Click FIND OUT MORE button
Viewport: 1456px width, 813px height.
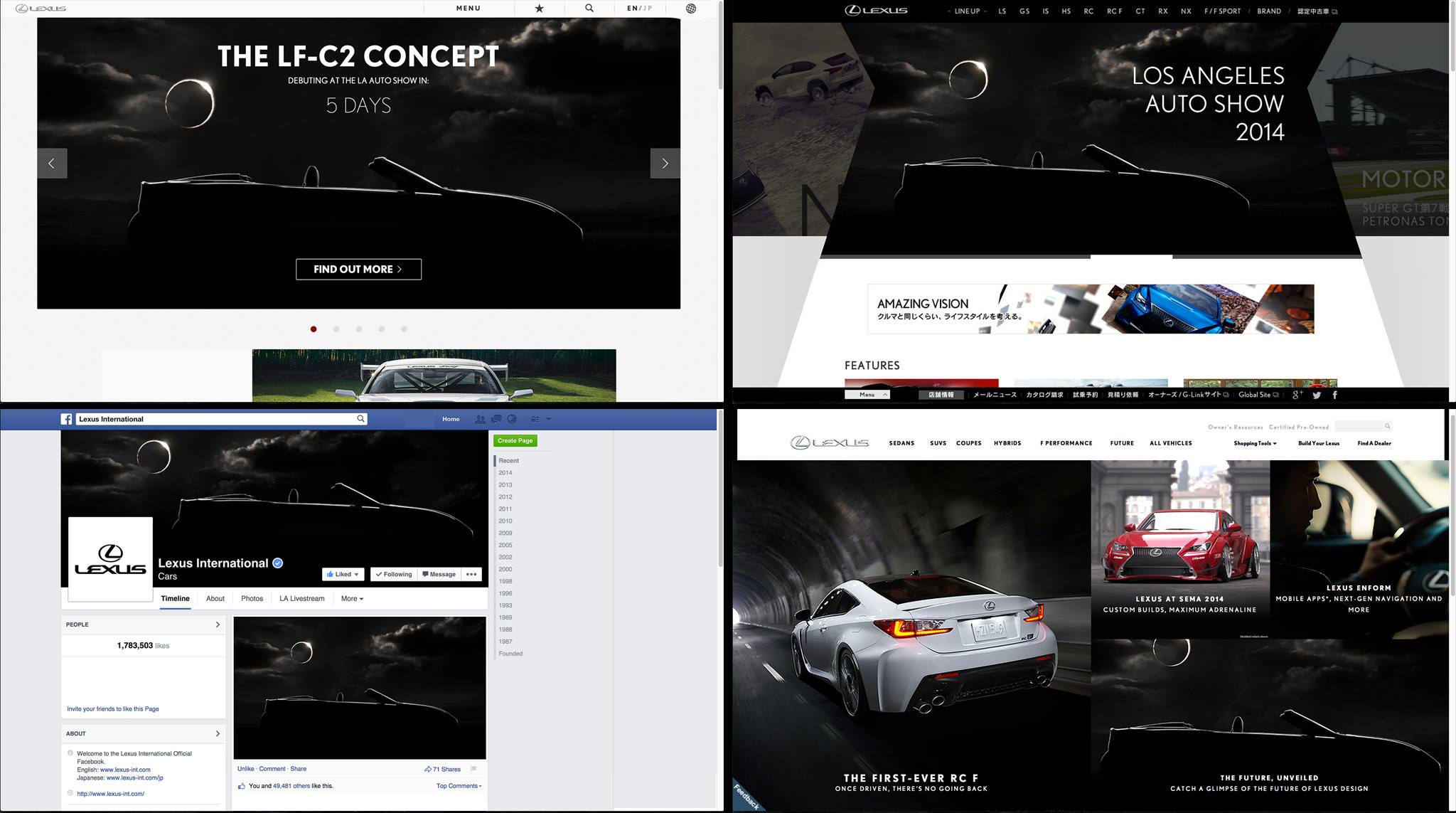coord(358,269)
